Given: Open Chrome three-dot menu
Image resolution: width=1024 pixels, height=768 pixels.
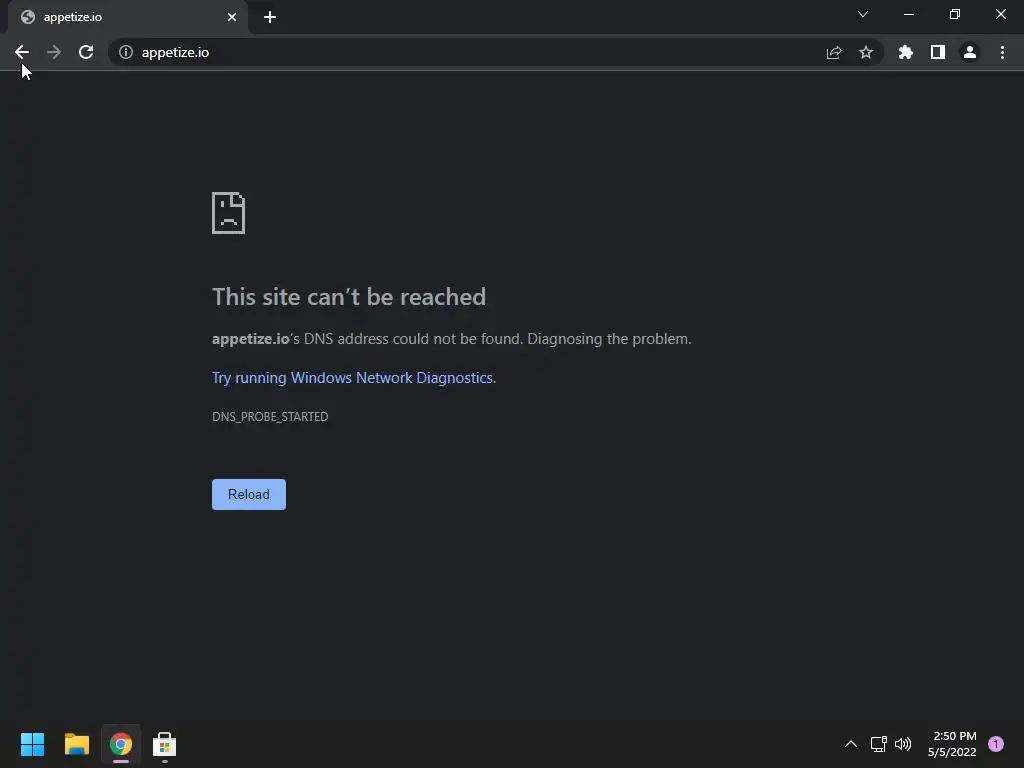Looking at the screenshot, I should tap(1002, 52).
